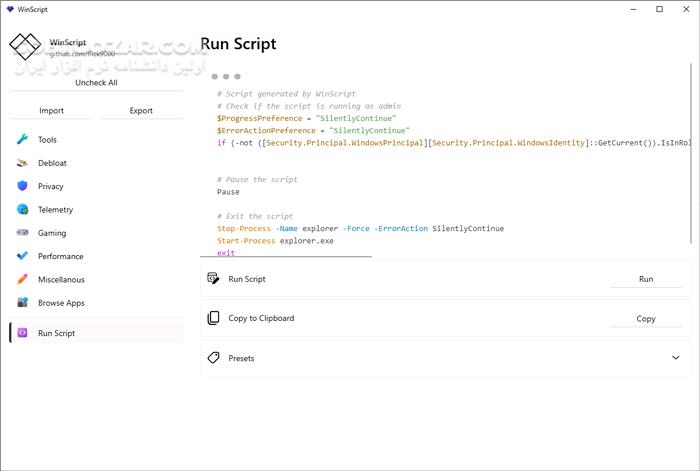Click the Run Script page heading
The image size is (700, 471).
click(x=238, y=44)
